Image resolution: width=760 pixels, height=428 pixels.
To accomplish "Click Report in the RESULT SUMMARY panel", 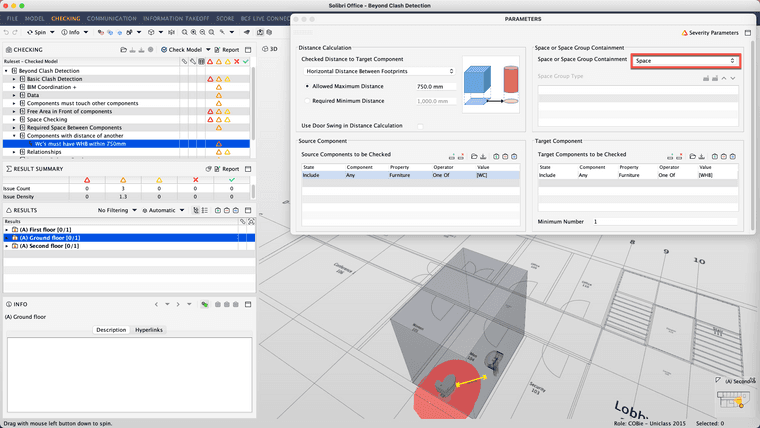I will pyautogui.click(x=227, y=169).
